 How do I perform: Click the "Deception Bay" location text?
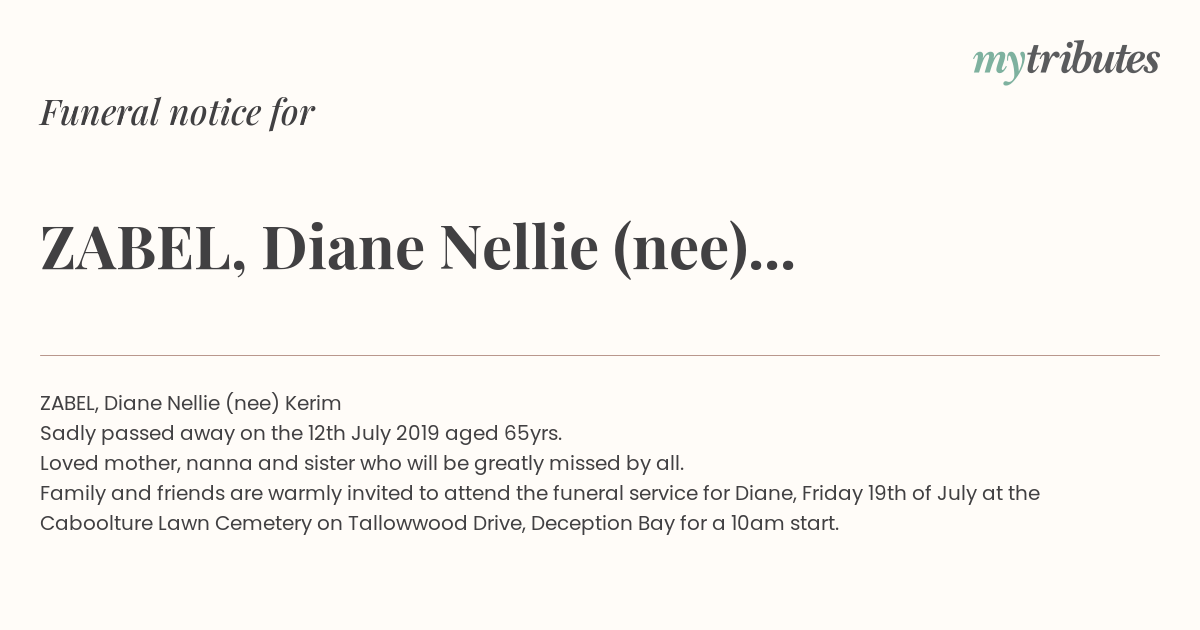pyautogui.click(x=602, y=523)
